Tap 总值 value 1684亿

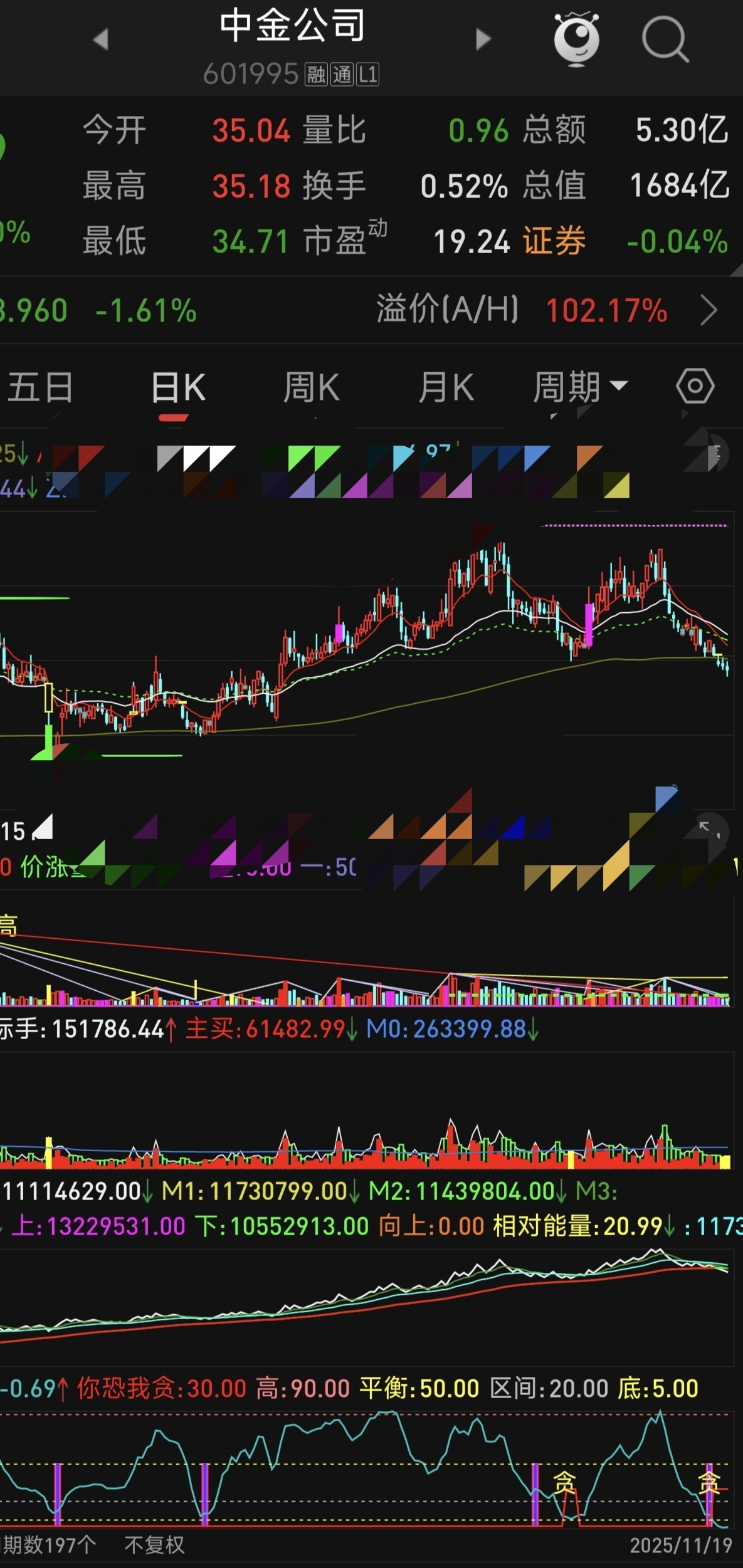680,186
